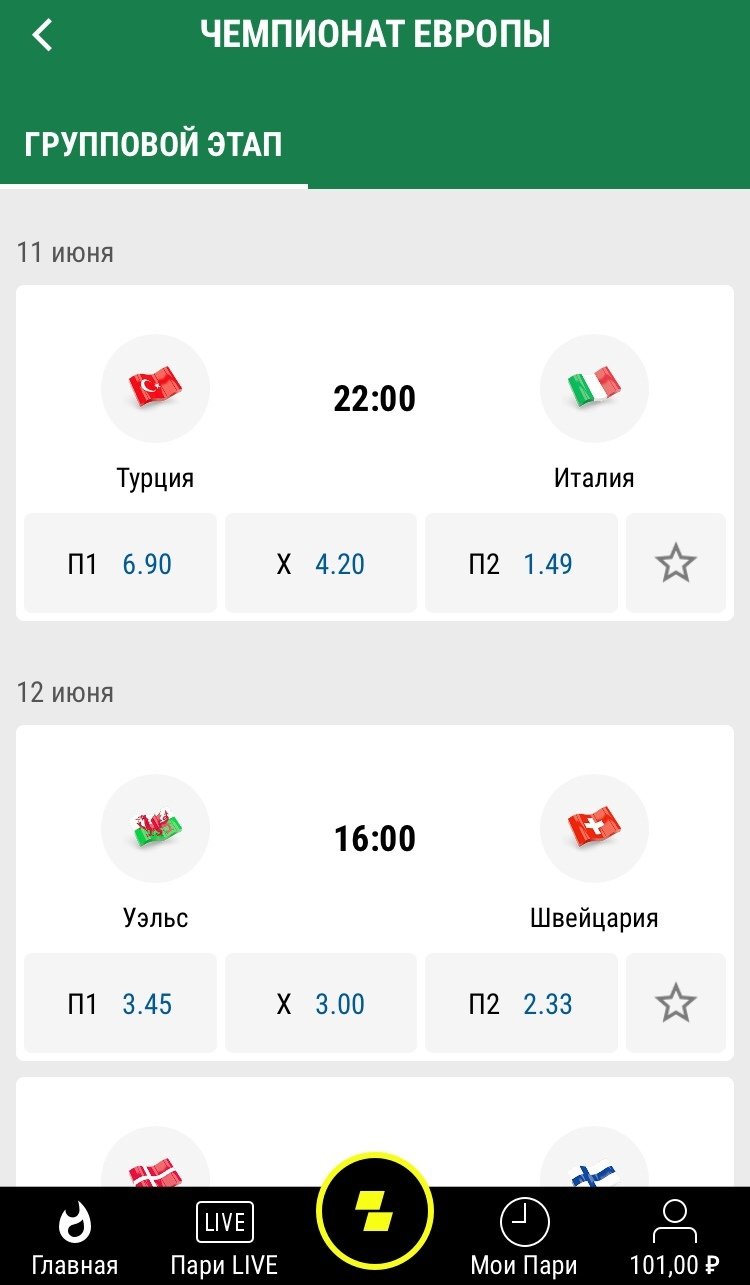Image resolution: width=750 pixels, height=1285 pixels.
Task: Open account profile showing 101,00 ₽
Action: point(674,1238)
